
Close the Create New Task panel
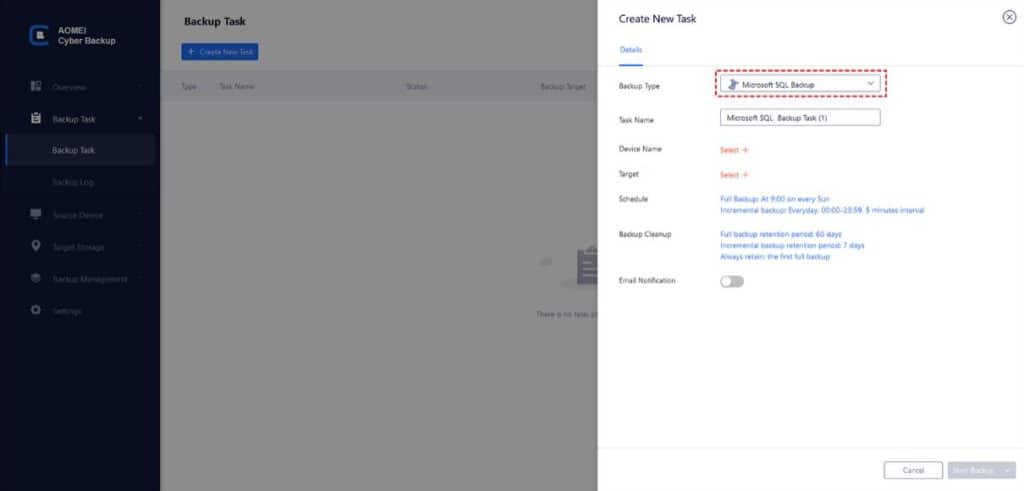[x=1009, y=18]
